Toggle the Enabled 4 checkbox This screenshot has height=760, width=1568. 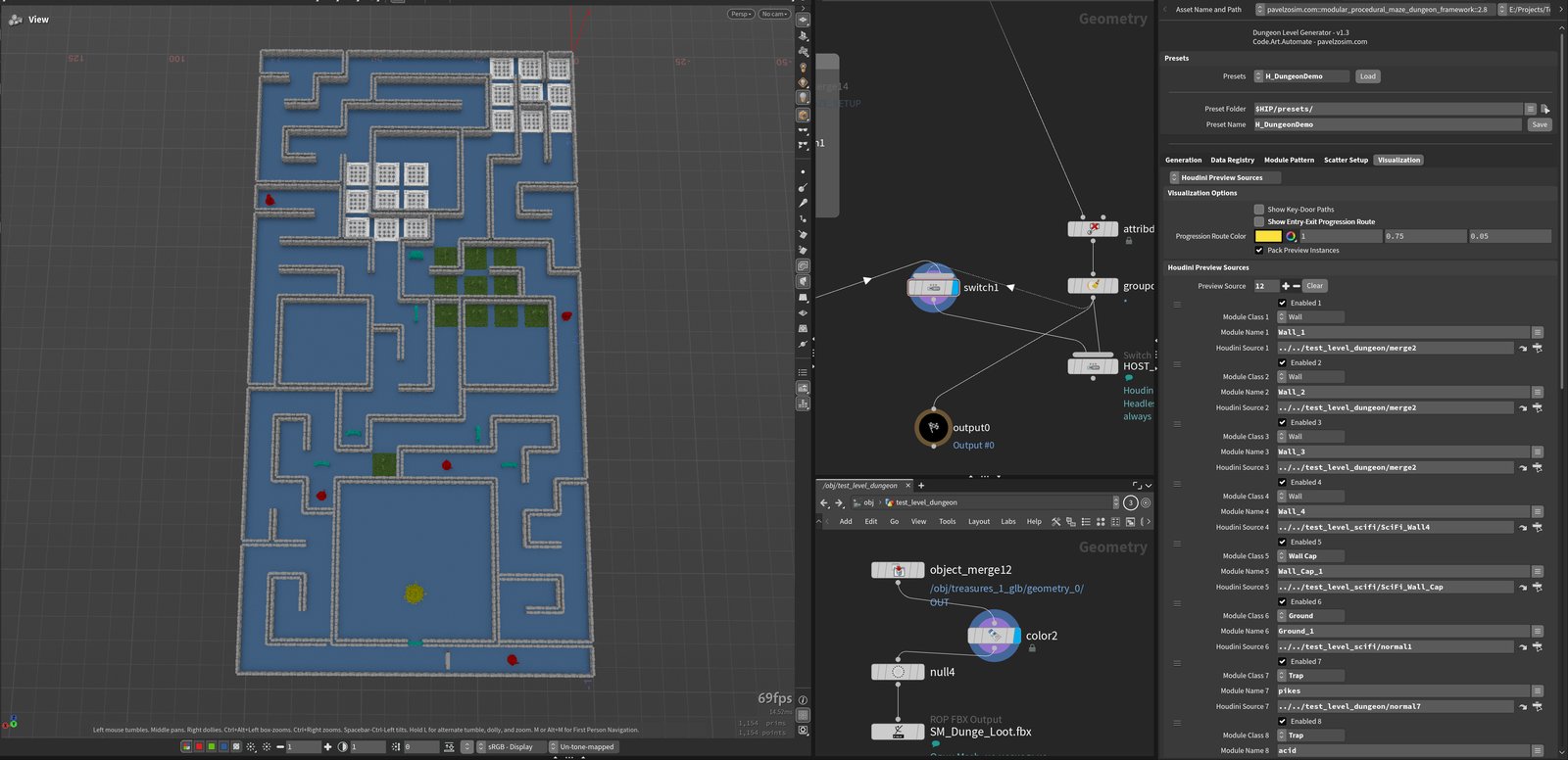(x=1282, y=482)
